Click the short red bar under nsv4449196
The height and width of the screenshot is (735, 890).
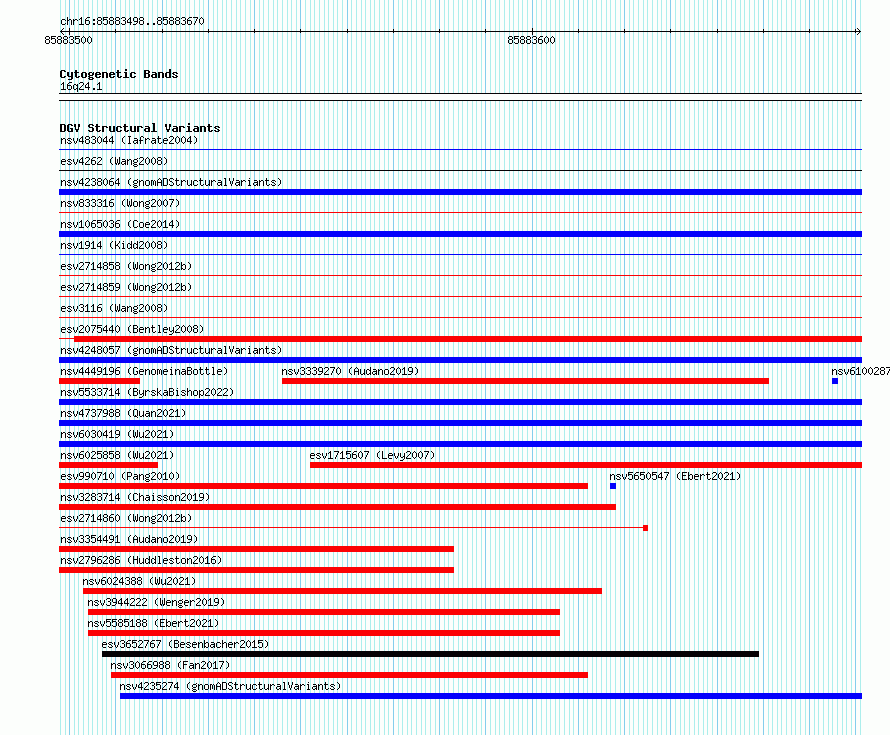(99, 381)
